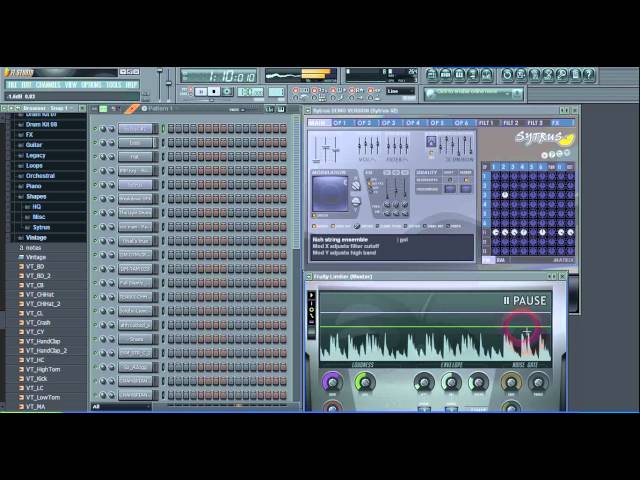Open the FILE menu
640x480 pixels.
pyautogui.click(x=12, y=85)
